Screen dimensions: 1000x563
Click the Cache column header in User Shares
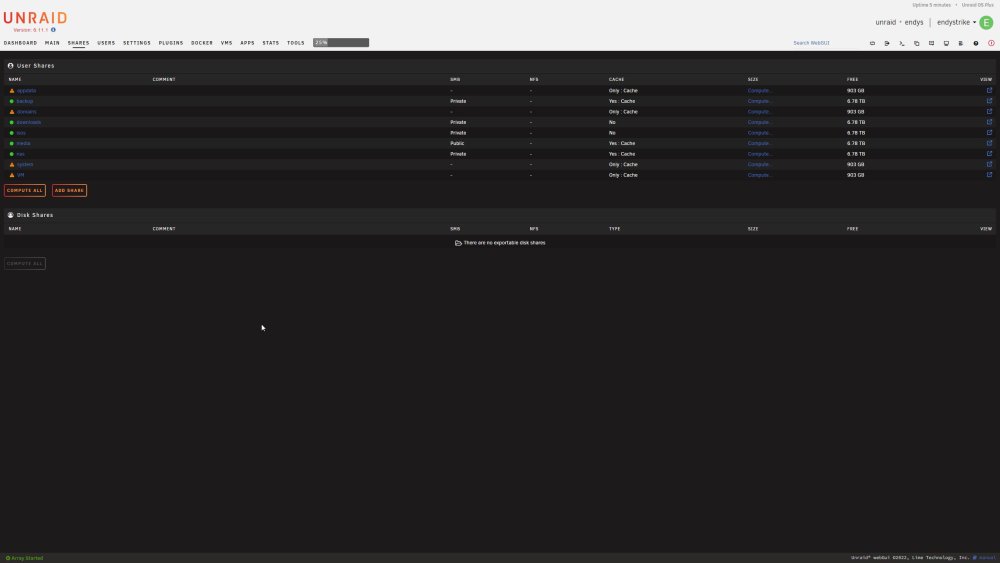(616, 80)
